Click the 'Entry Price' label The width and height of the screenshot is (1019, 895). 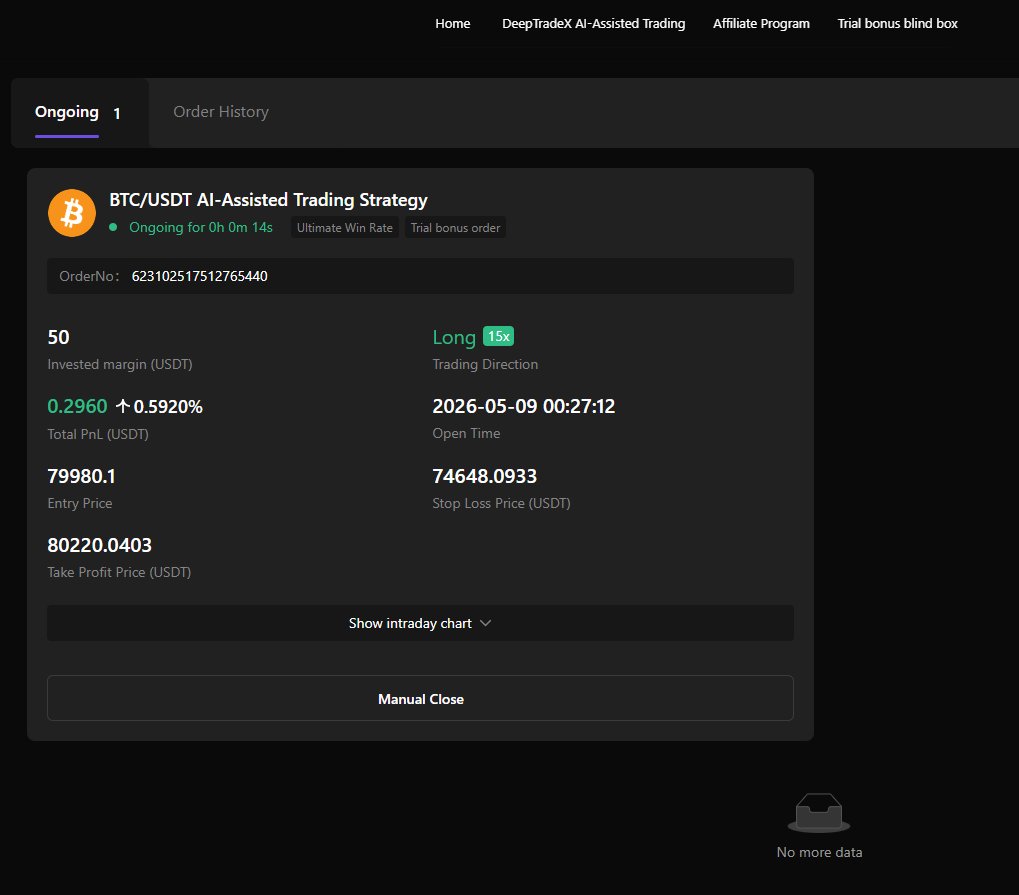click(80, 504)
